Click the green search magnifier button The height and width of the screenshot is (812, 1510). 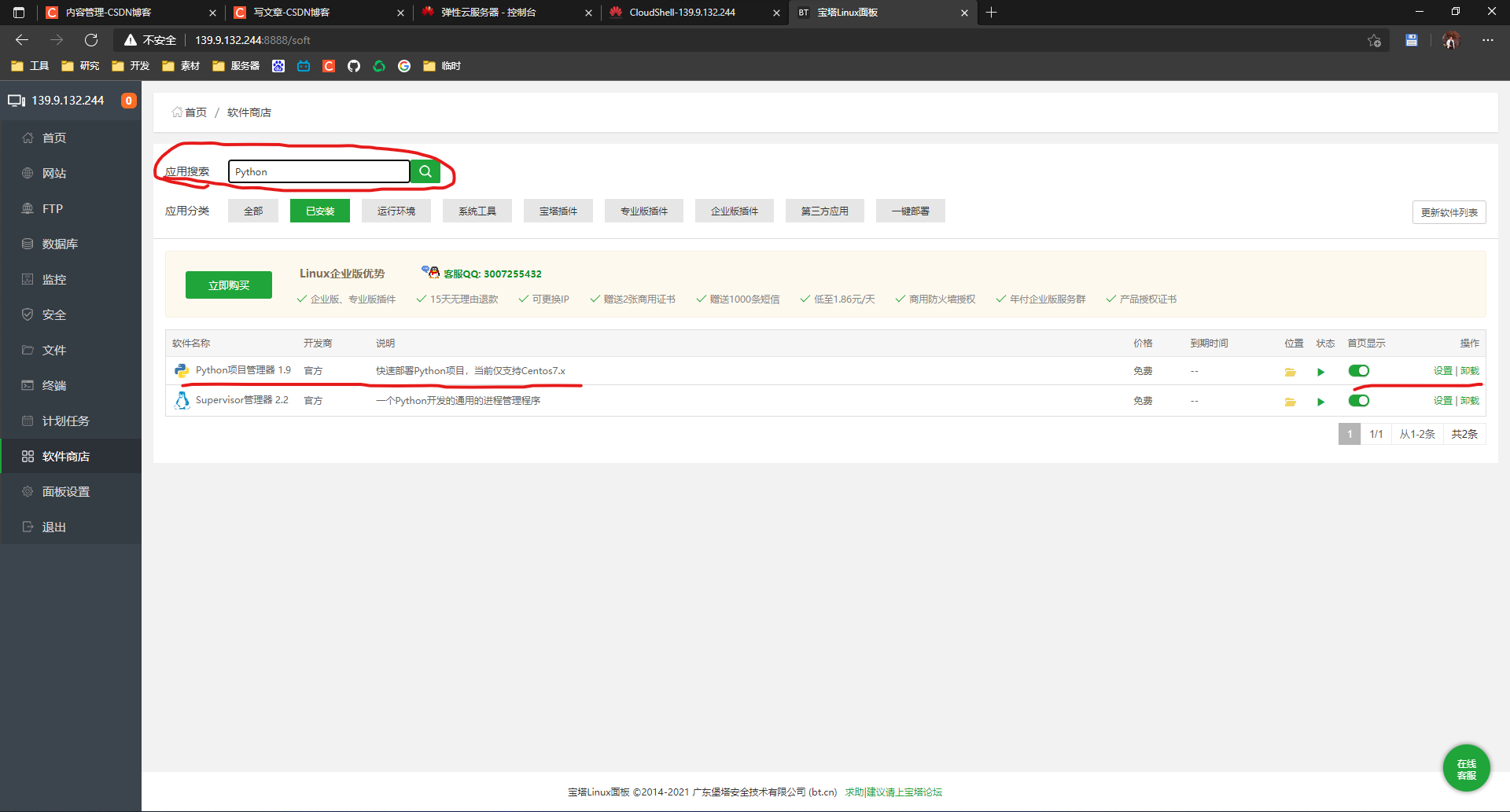click(x=425, y=171)
